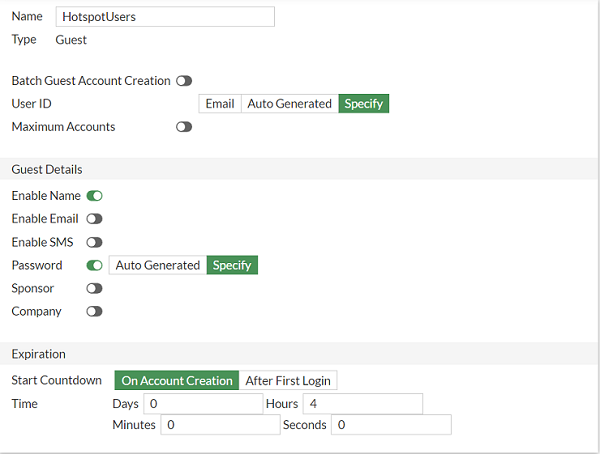
Task: Click the Days input field
Action: pos(203,404)
